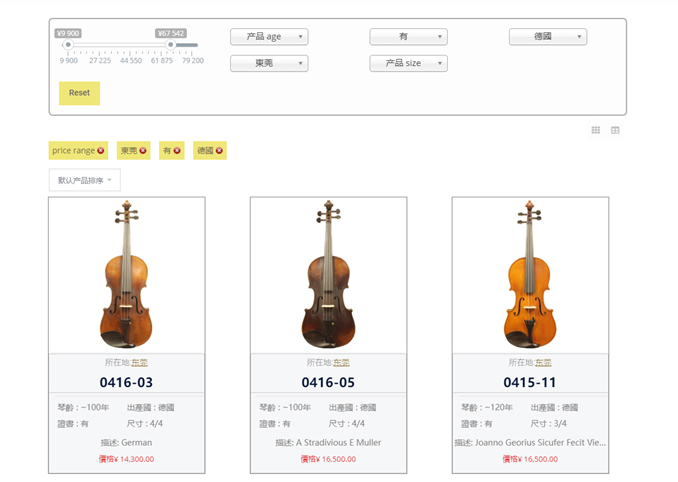Expand the 德國 country dropdown
Viewport: 678px width, 482px height.
coord(547,37)
